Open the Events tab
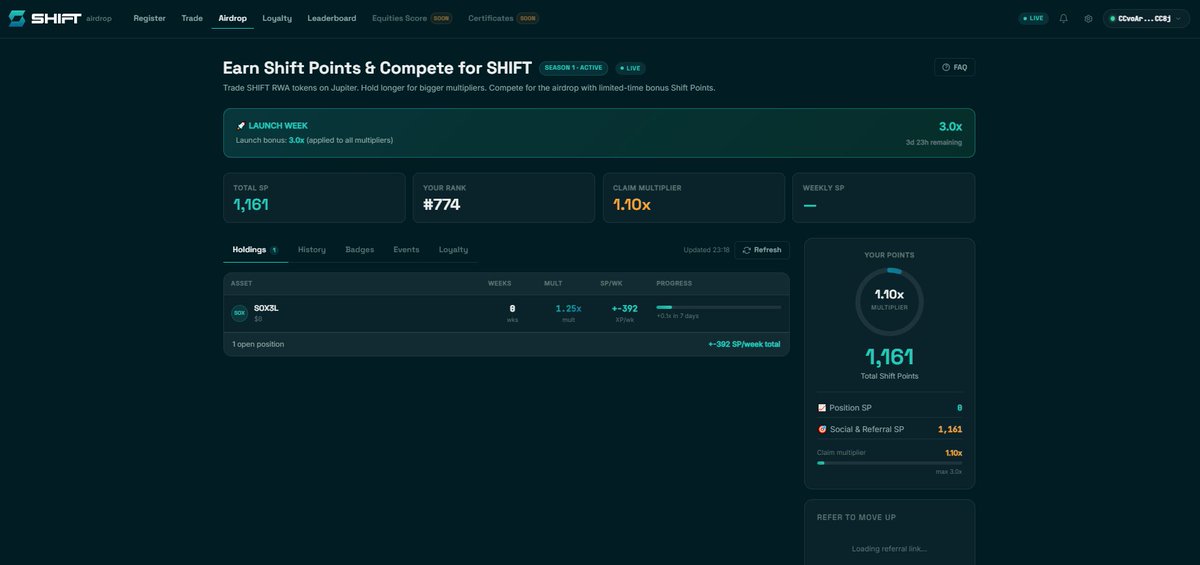 (406, 249)
